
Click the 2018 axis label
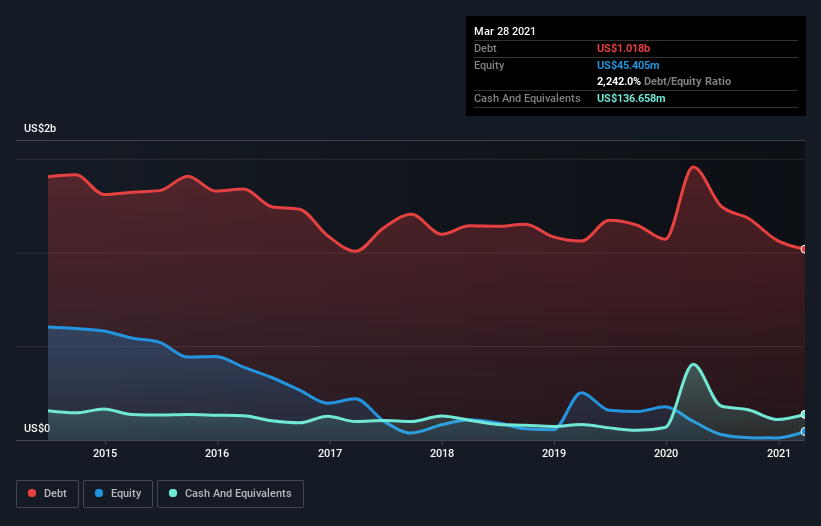tap(442, 453)
